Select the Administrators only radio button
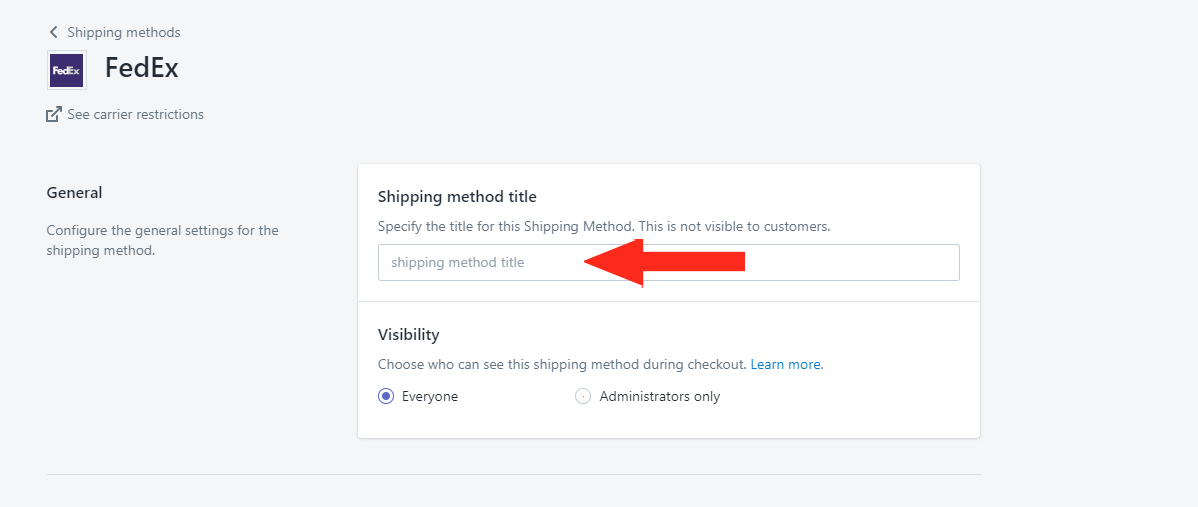This screenshot has width=1198, height=507. (583, 396)
